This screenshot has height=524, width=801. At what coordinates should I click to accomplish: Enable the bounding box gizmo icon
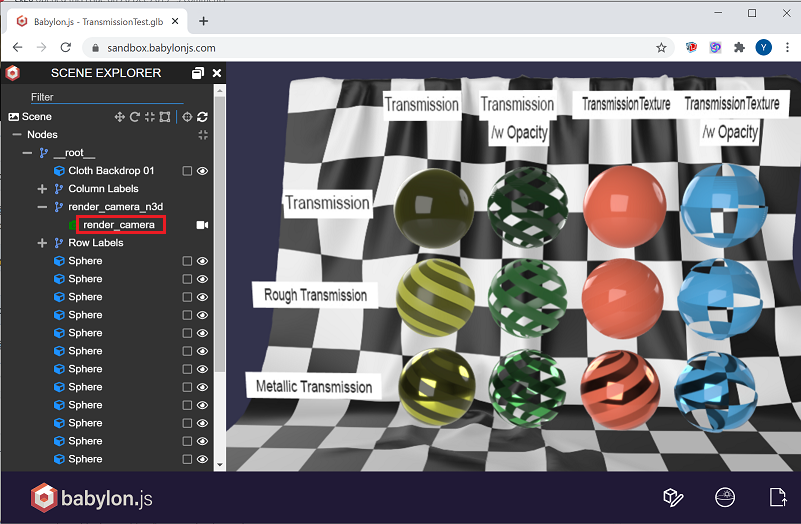point(164,117)
